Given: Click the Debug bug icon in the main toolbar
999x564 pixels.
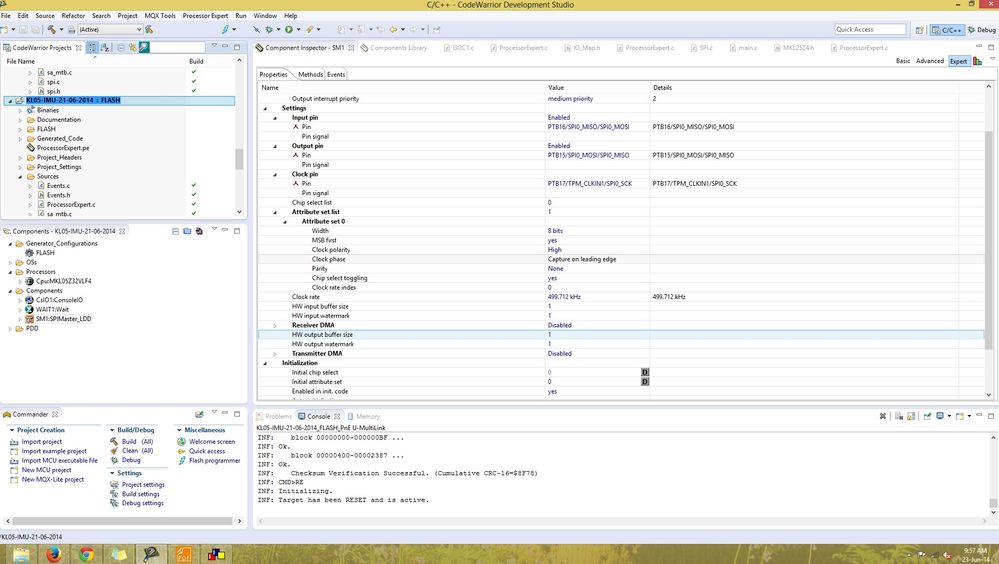Looking at the screenshot, I should [269, 29].
